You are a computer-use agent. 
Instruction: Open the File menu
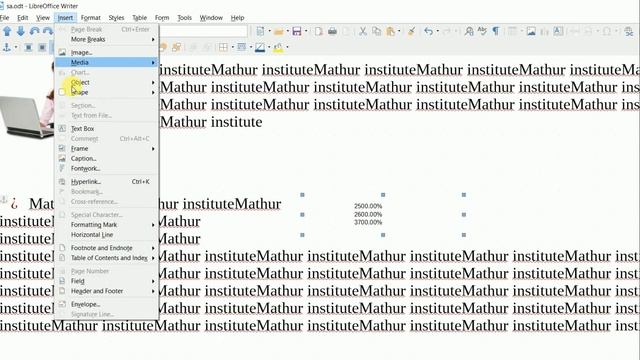5,18
